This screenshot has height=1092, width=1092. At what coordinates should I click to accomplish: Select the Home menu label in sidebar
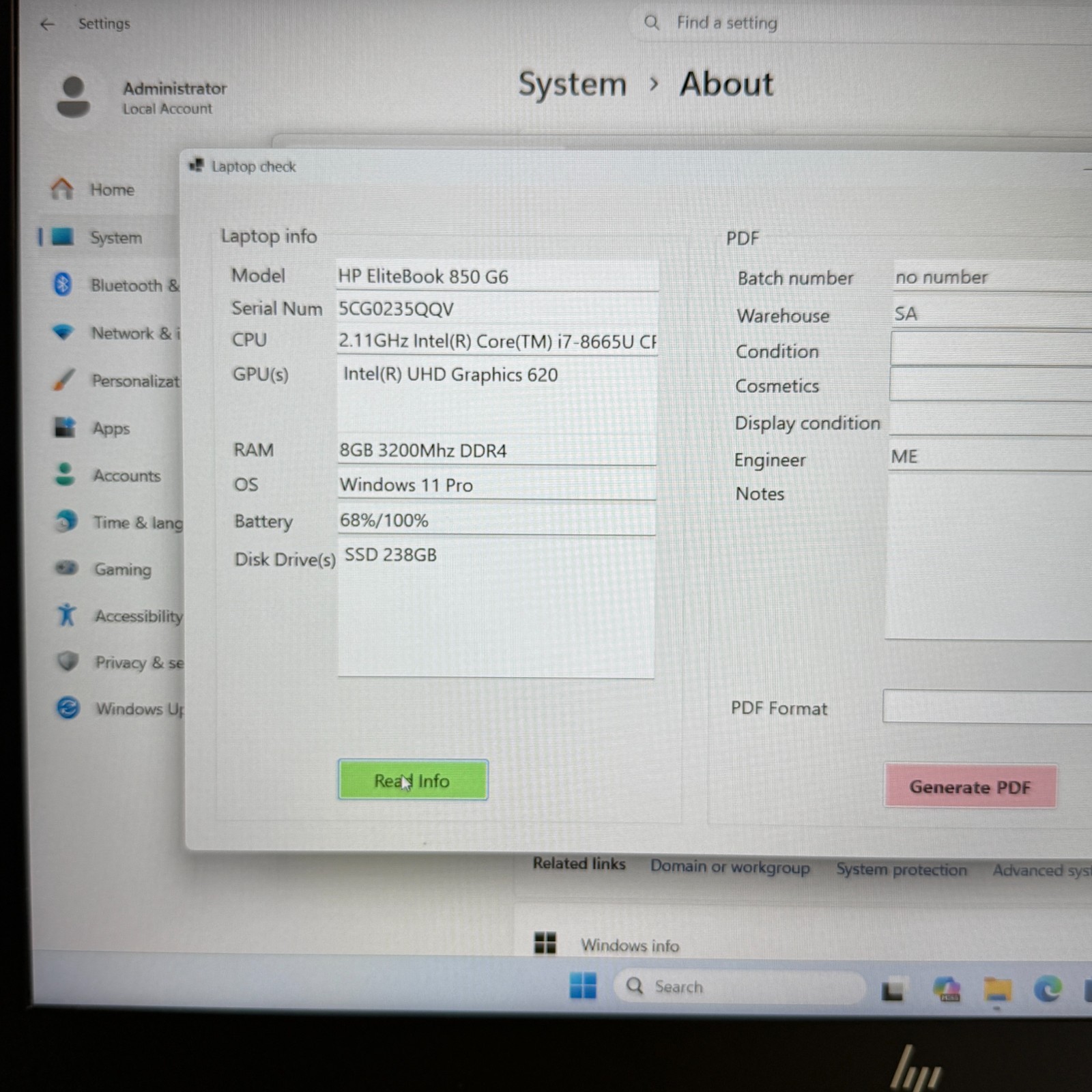(113, 190)
